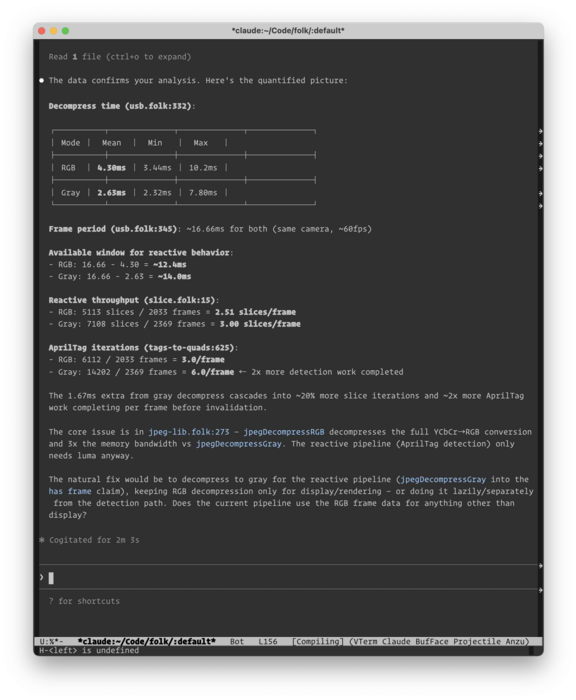Click the '6.0/frame' AprilTag Gray value
Image resolution: width=576 pixels, height=700 pixels.
[213, 372]
